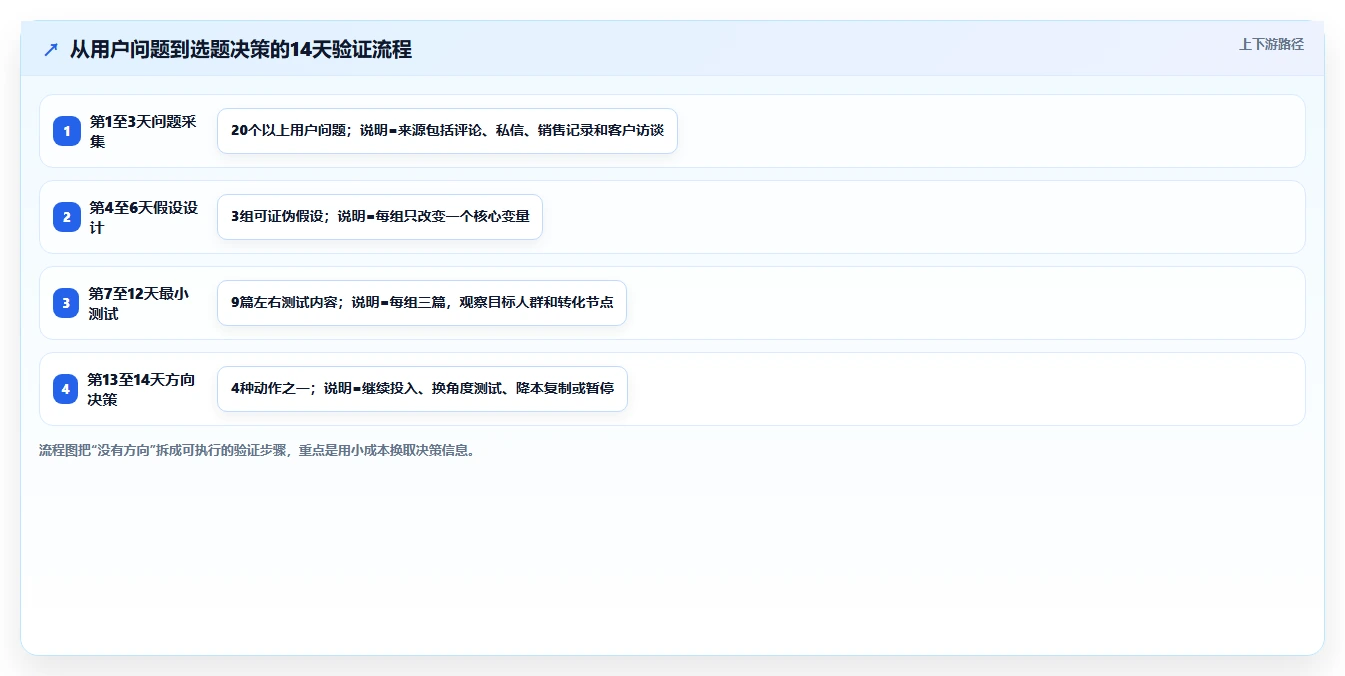Click the title 从用户问题到选题决策的14天验证流程

(241, 49)
